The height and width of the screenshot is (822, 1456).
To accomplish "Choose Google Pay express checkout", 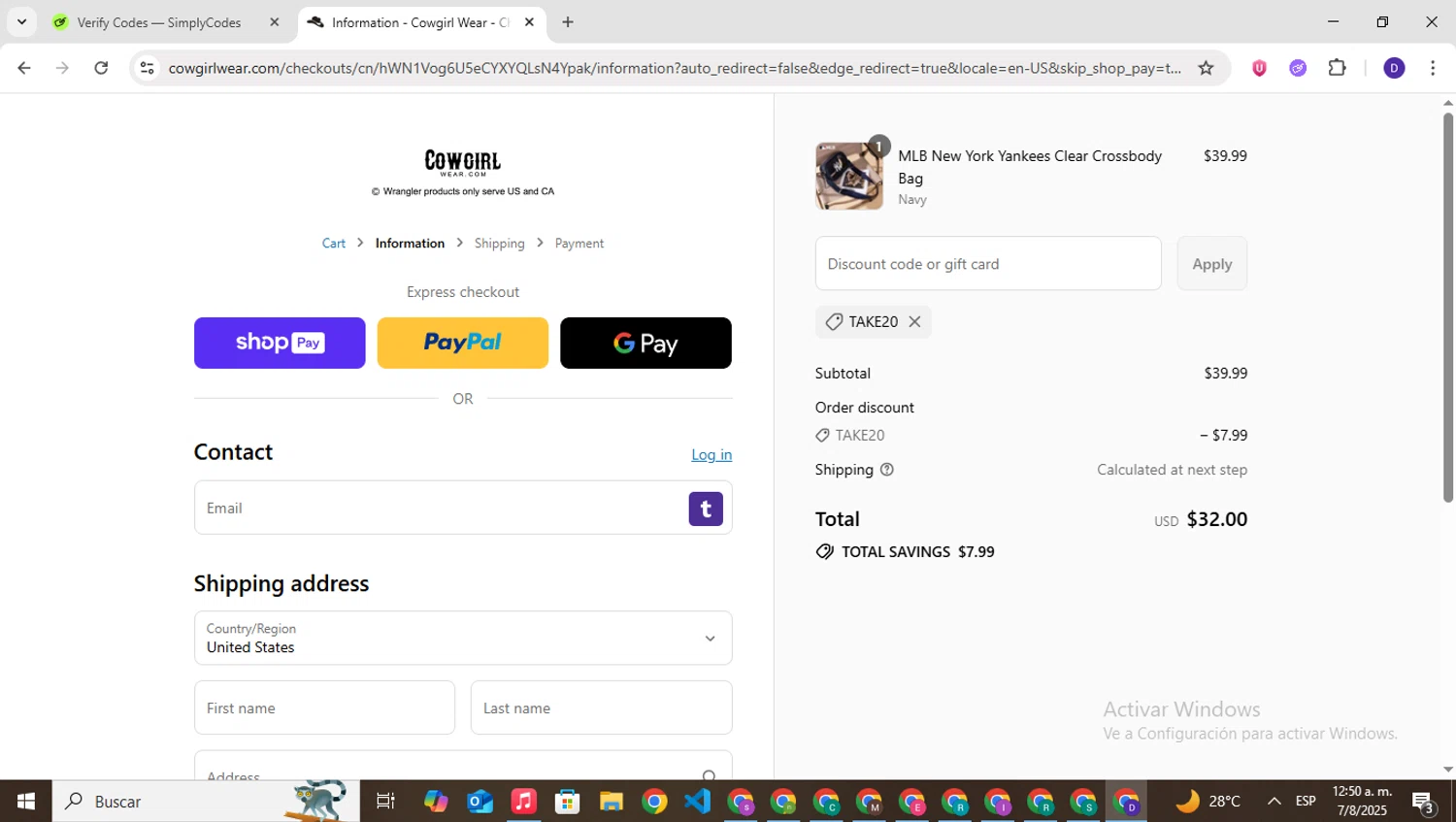I will tap(645, 343).
